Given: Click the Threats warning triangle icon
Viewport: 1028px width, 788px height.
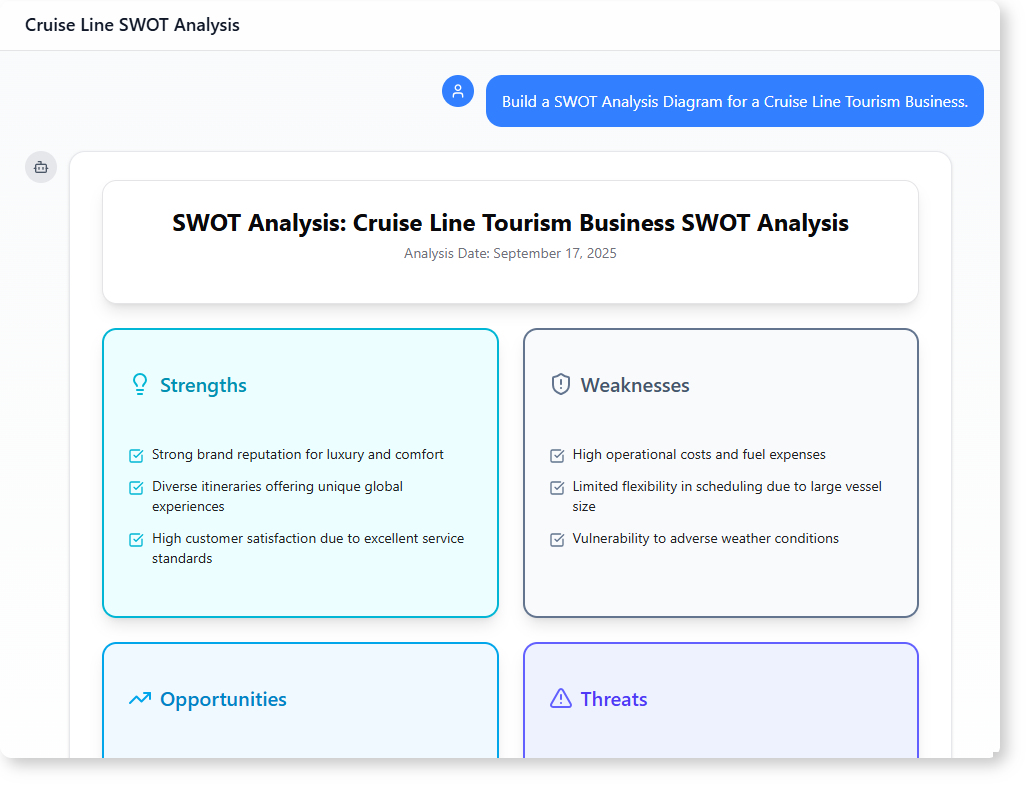Looking at the screenshot, I should 561,699.
